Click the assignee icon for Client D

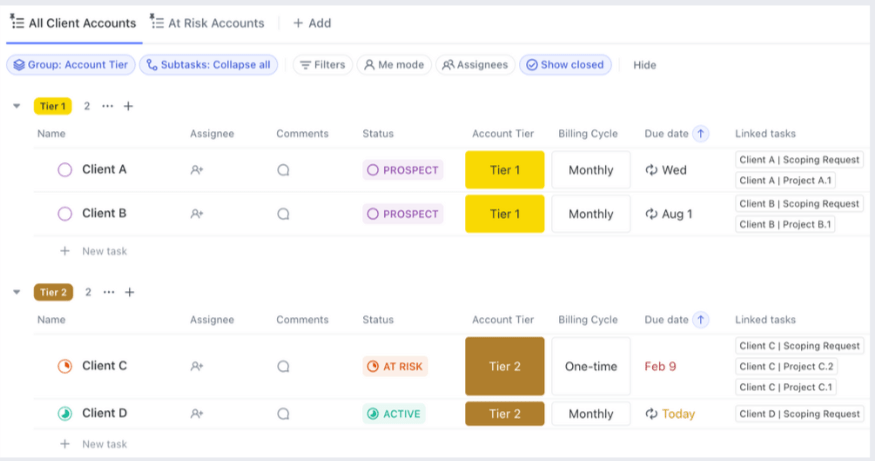197,414
